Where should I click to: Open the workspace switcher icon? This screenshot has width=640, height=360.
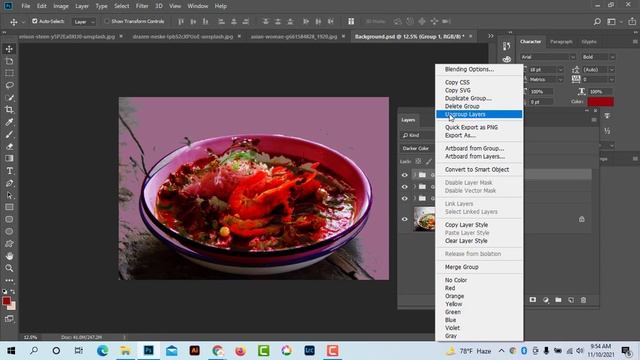click(x=611, y=22)
